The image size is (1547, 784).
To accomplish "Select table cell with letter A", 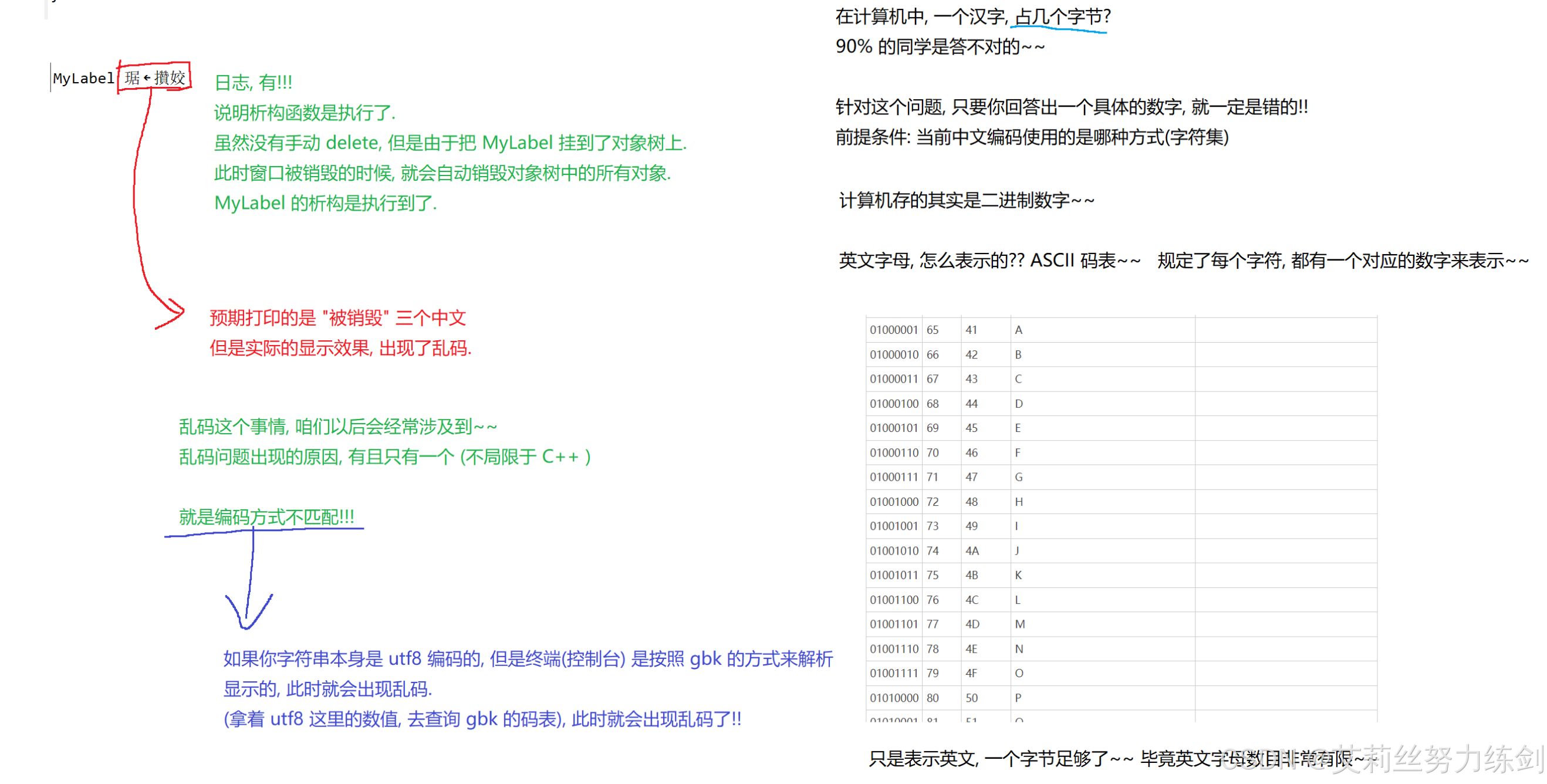I will [1018, 330].
